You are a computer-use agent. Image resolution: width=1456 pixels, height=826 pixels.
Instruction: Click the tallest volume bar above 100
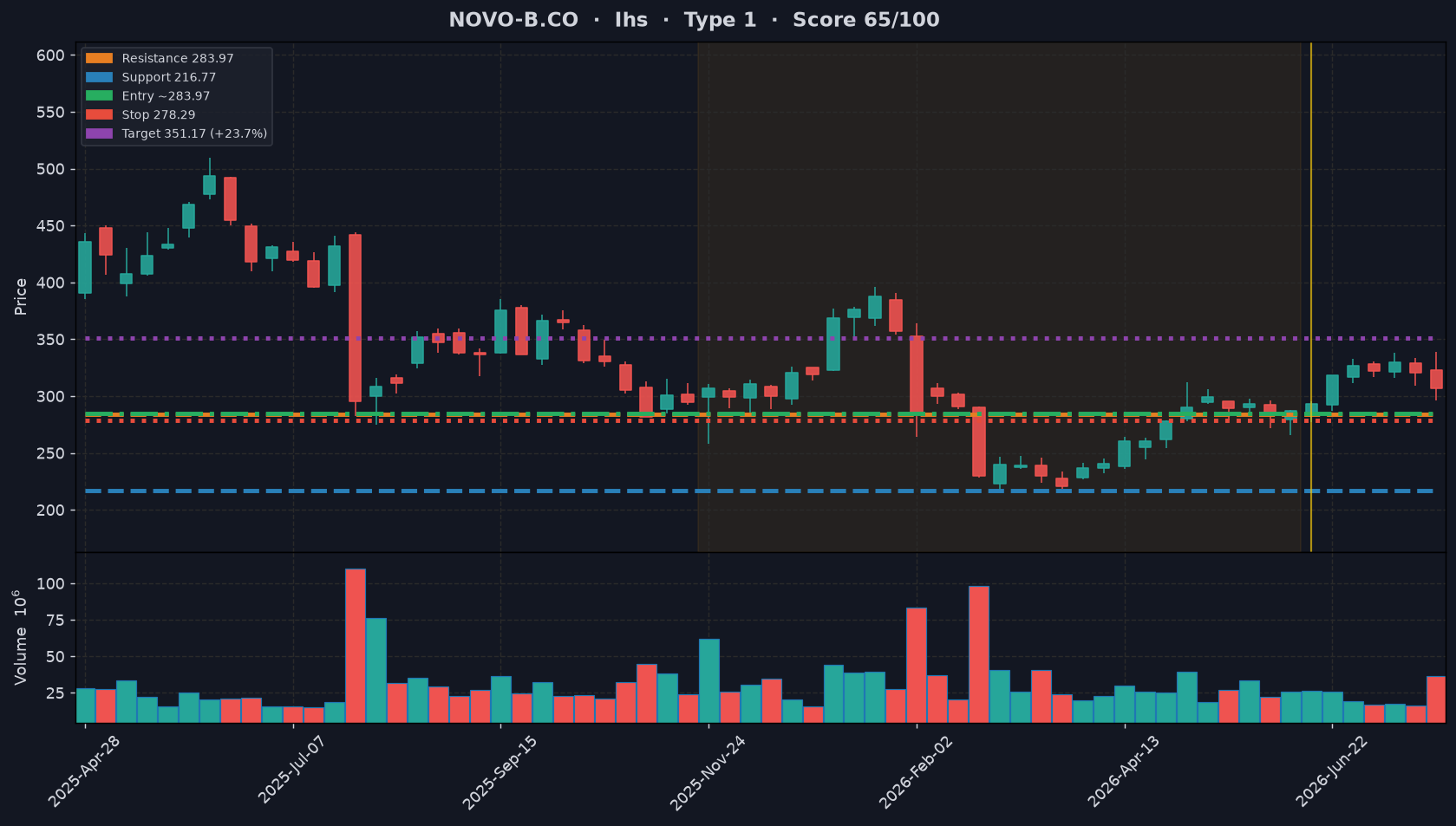point(356,646)
